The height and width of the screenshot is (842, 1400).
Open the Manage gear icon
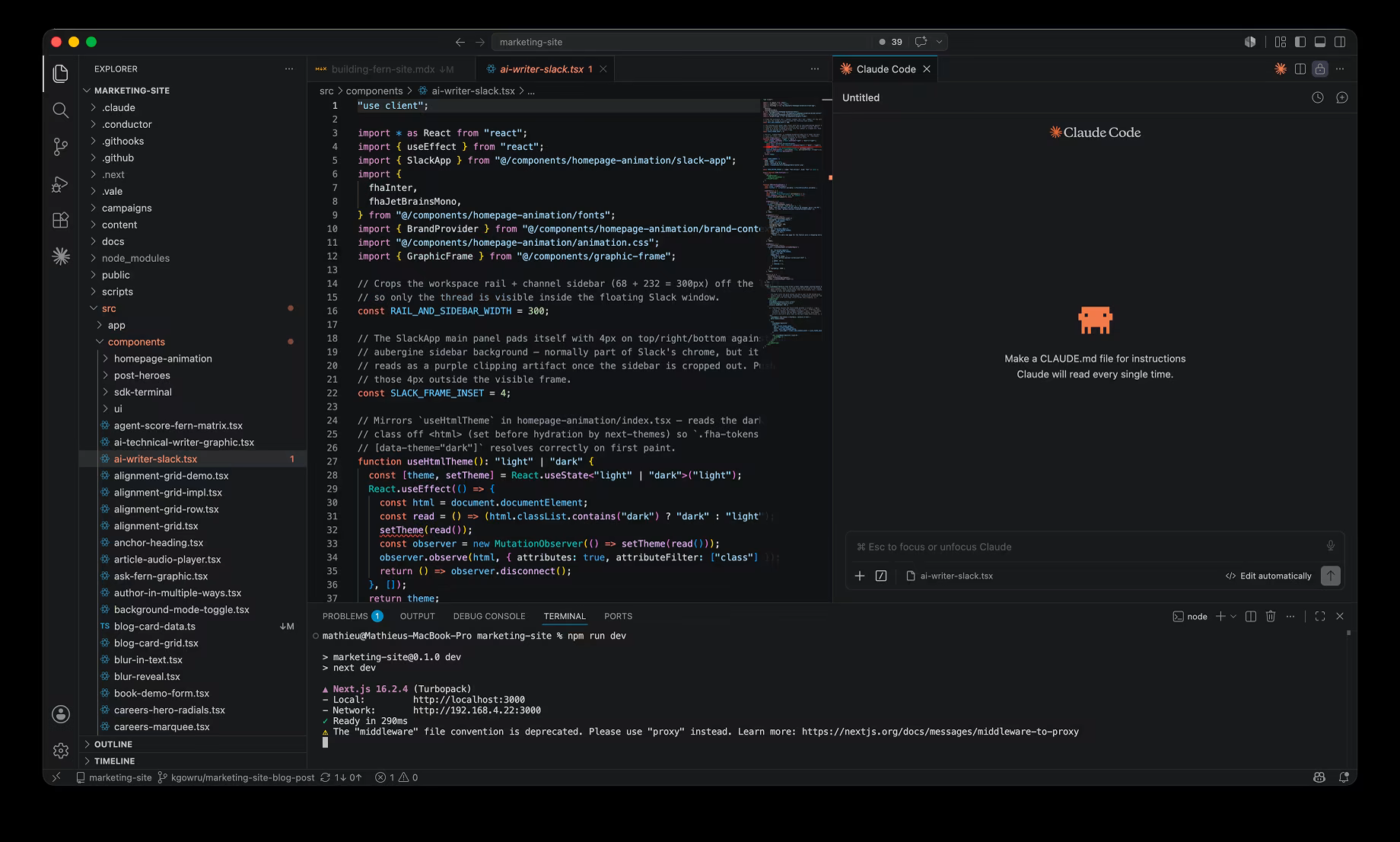coord(61,751)
